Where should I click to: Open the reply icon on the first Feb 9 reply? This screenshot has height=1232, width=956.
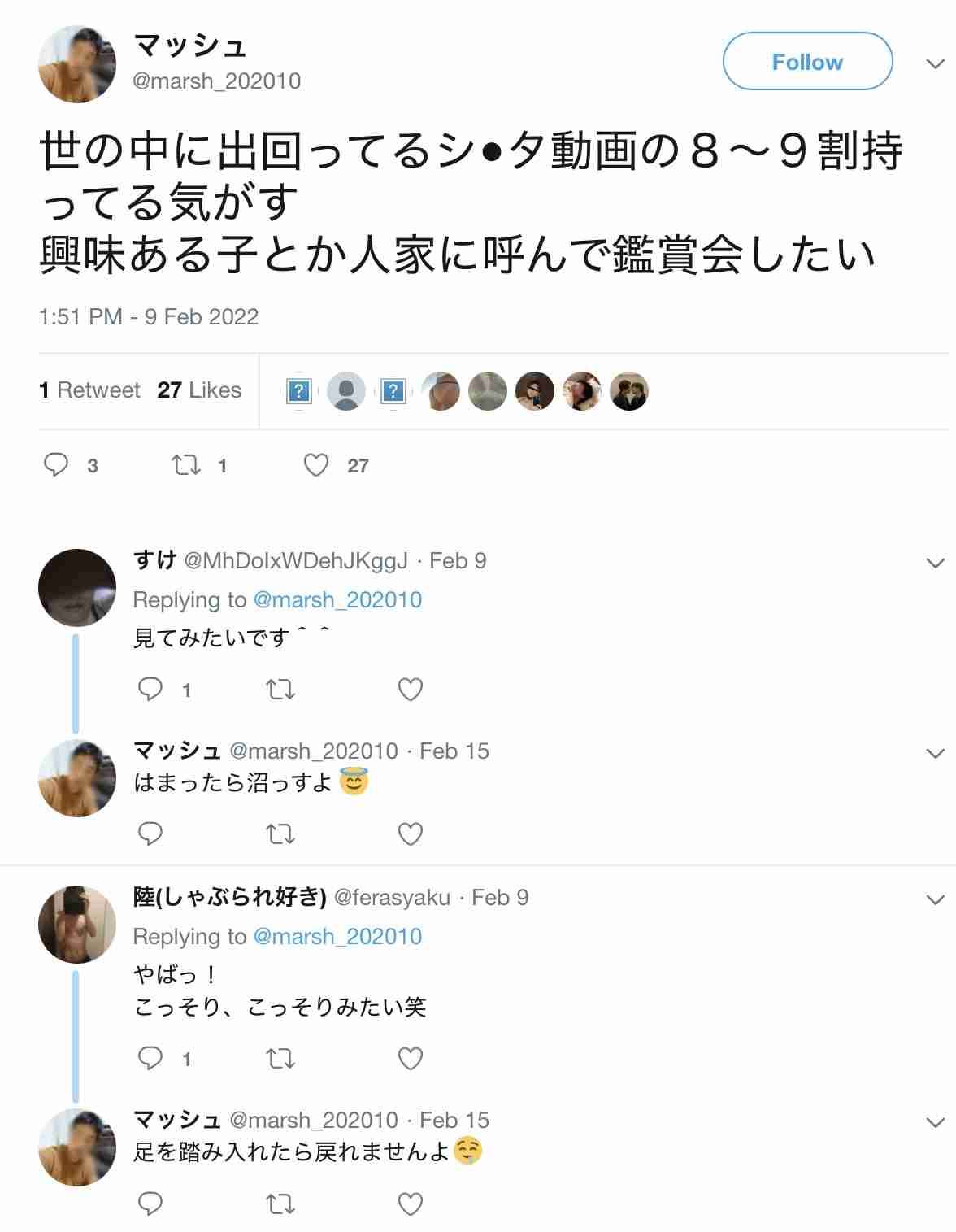[150, 689]
